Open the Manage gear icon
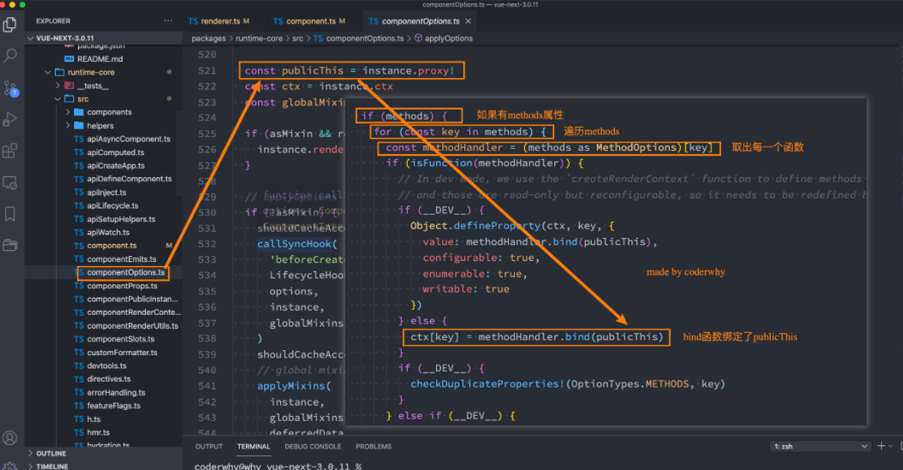Image resolution: width=903 pixels, height=470 pixels. pyautogui.click(x=10, y=465)
